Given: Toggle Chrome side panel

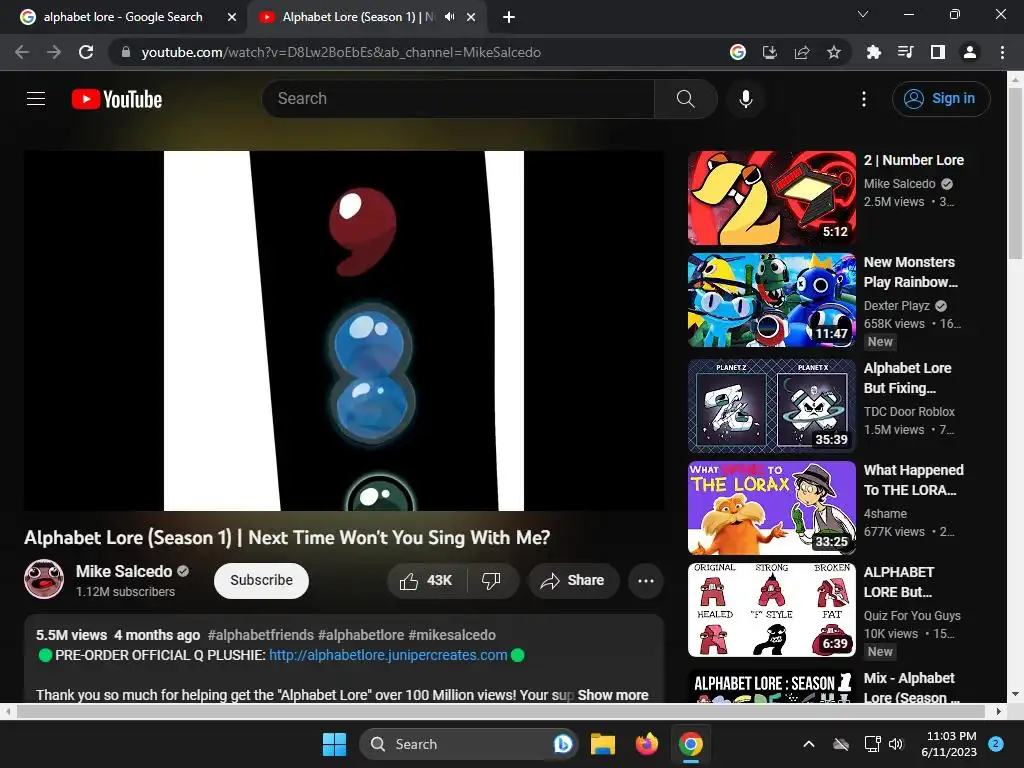Looking at the screenshot, I should [938, 52].
